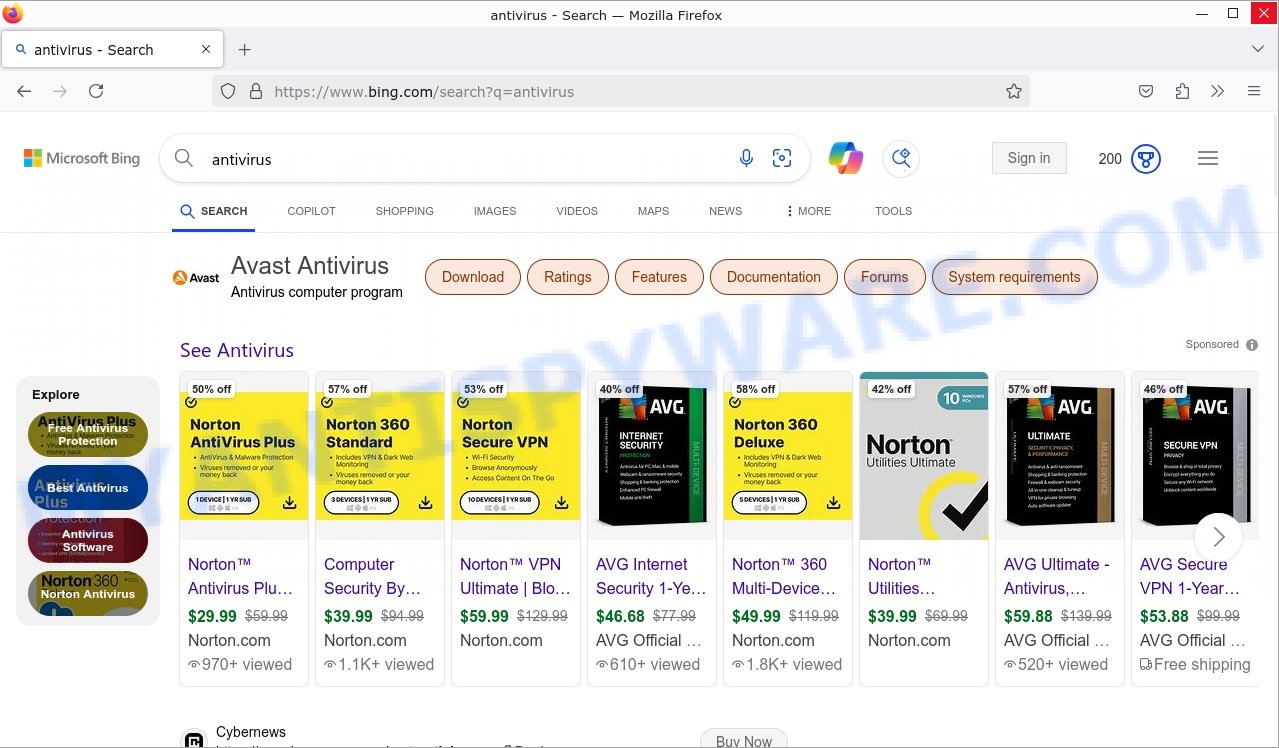Click the forward navigation arrow

[x=60, y=91]
